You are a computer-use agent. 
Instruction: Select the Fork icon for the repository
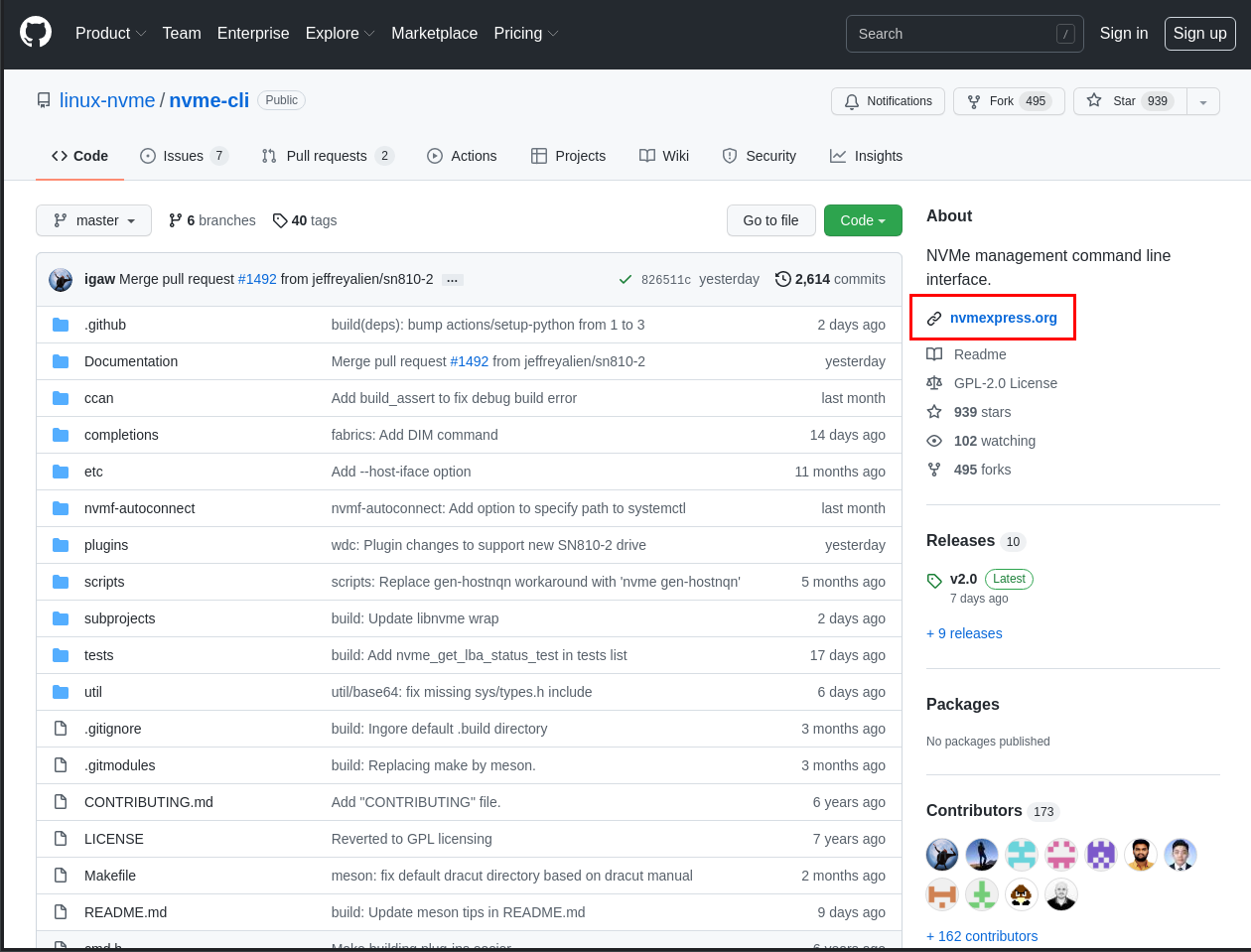tap(972, 100)
